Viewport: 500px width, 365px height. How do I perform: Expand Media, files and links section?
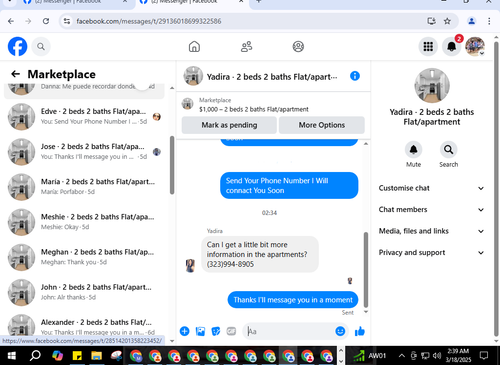(x=431, y=231)
